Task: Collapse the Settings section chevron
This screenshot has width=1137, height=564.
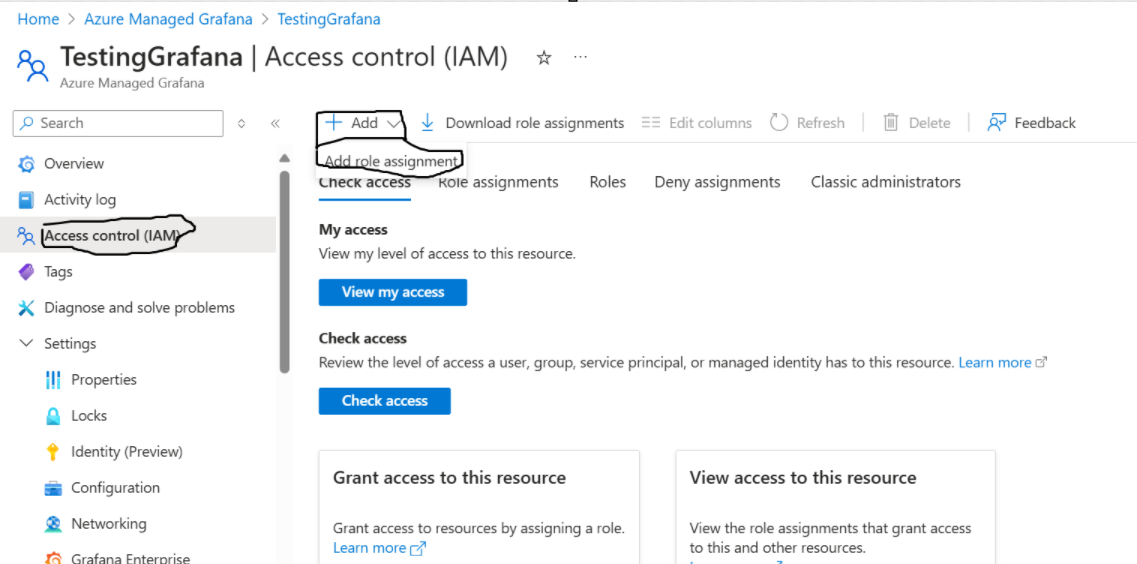Action: (26, 343)
